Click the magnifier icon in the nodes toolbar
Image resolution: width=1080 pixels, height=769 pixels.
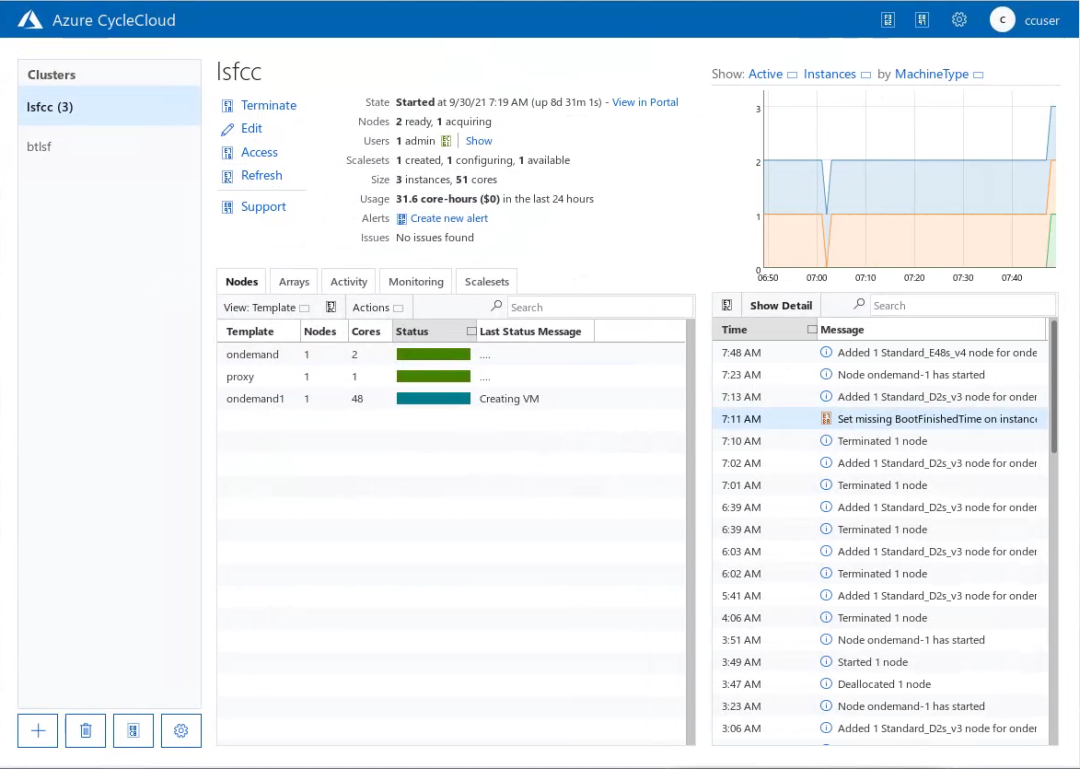point(497,306)
